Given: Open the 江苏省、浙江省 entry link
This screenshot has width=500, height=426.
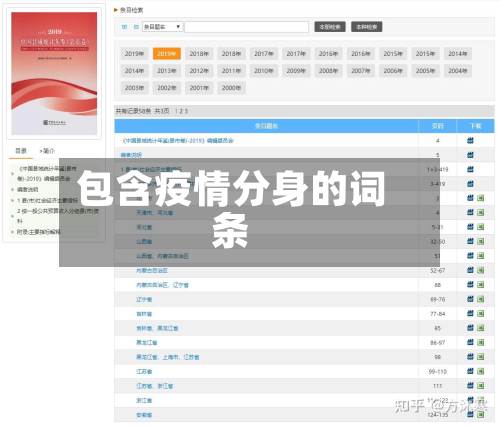Looking at the screenshot, I should coord(155,386).
